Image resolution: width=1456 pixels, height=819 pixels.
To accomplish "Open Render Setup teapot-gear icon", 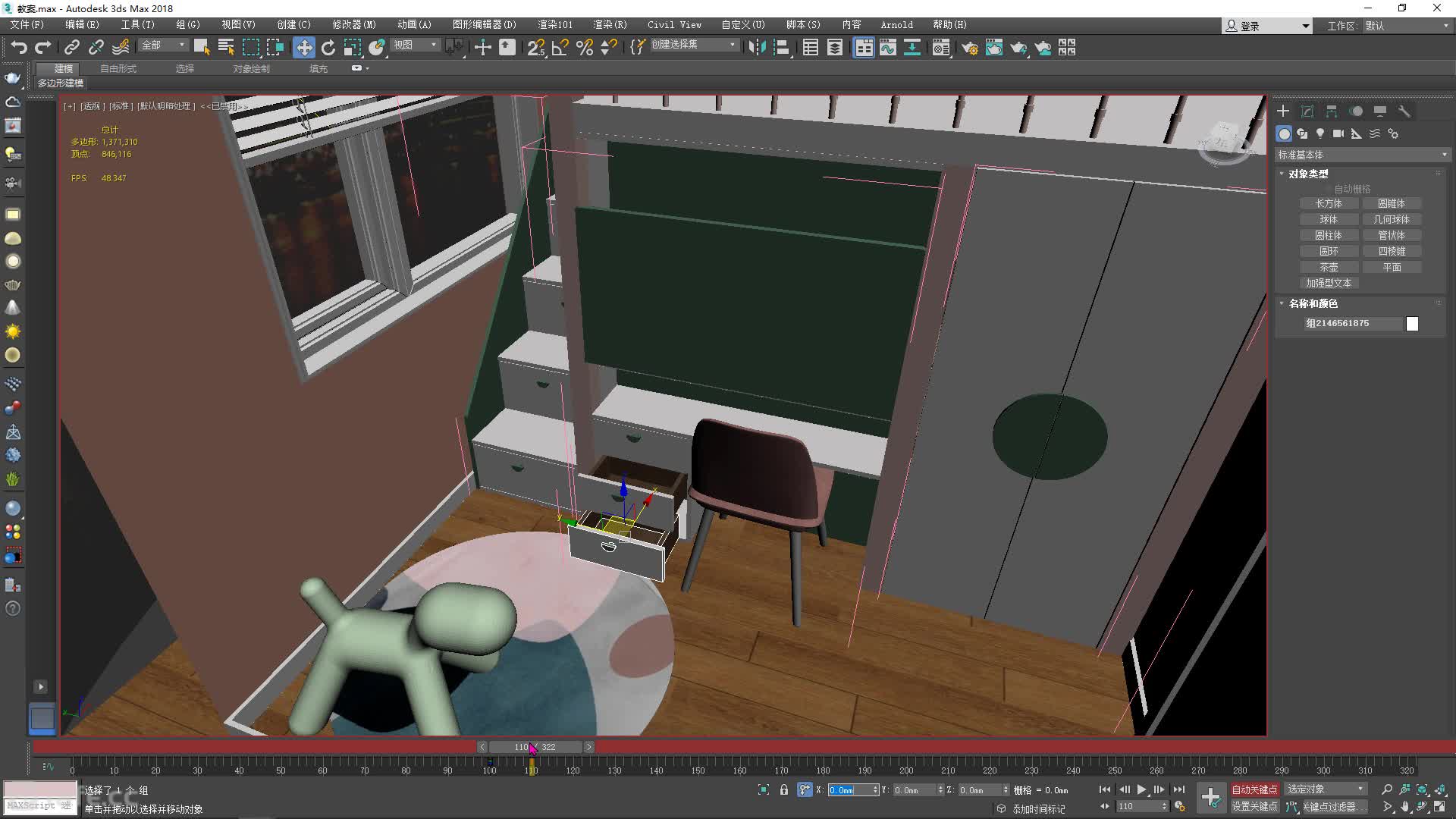I will pos(970,48).
